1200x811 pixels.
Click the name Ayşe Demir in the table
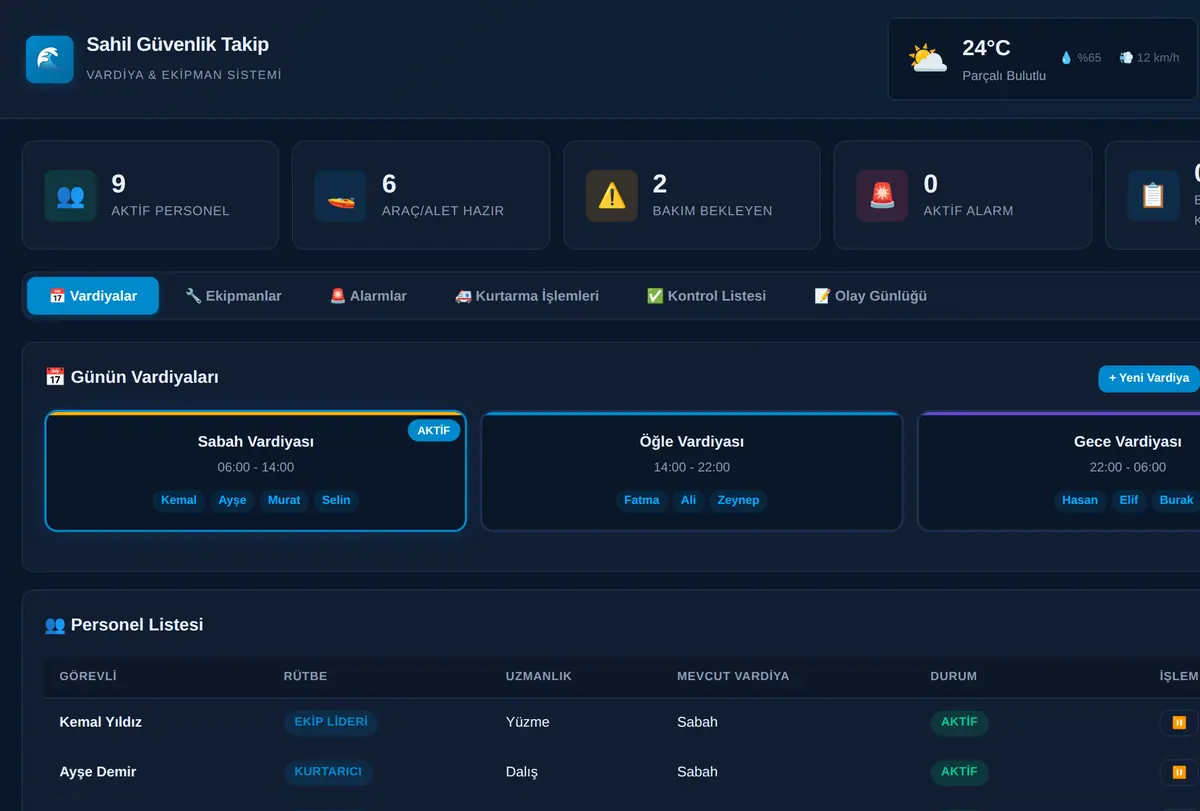point(98,772)
